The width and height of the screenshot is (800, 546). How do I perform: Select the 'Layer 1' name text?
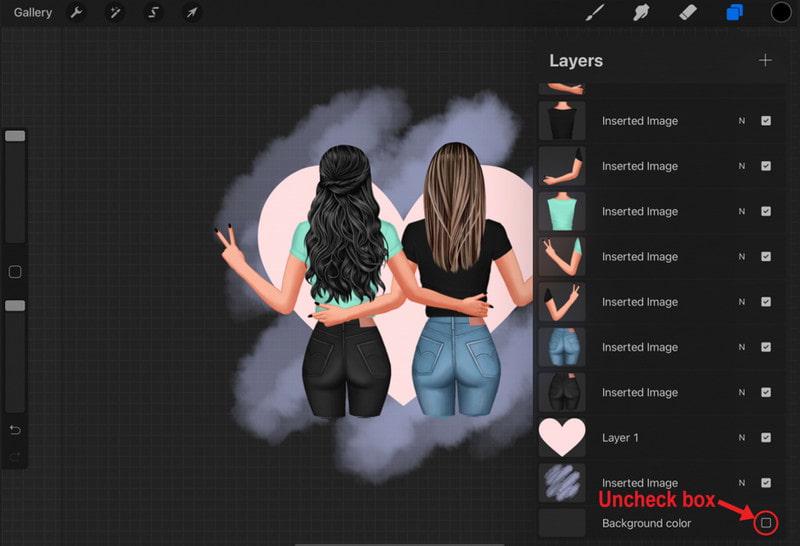pos(620,438)
